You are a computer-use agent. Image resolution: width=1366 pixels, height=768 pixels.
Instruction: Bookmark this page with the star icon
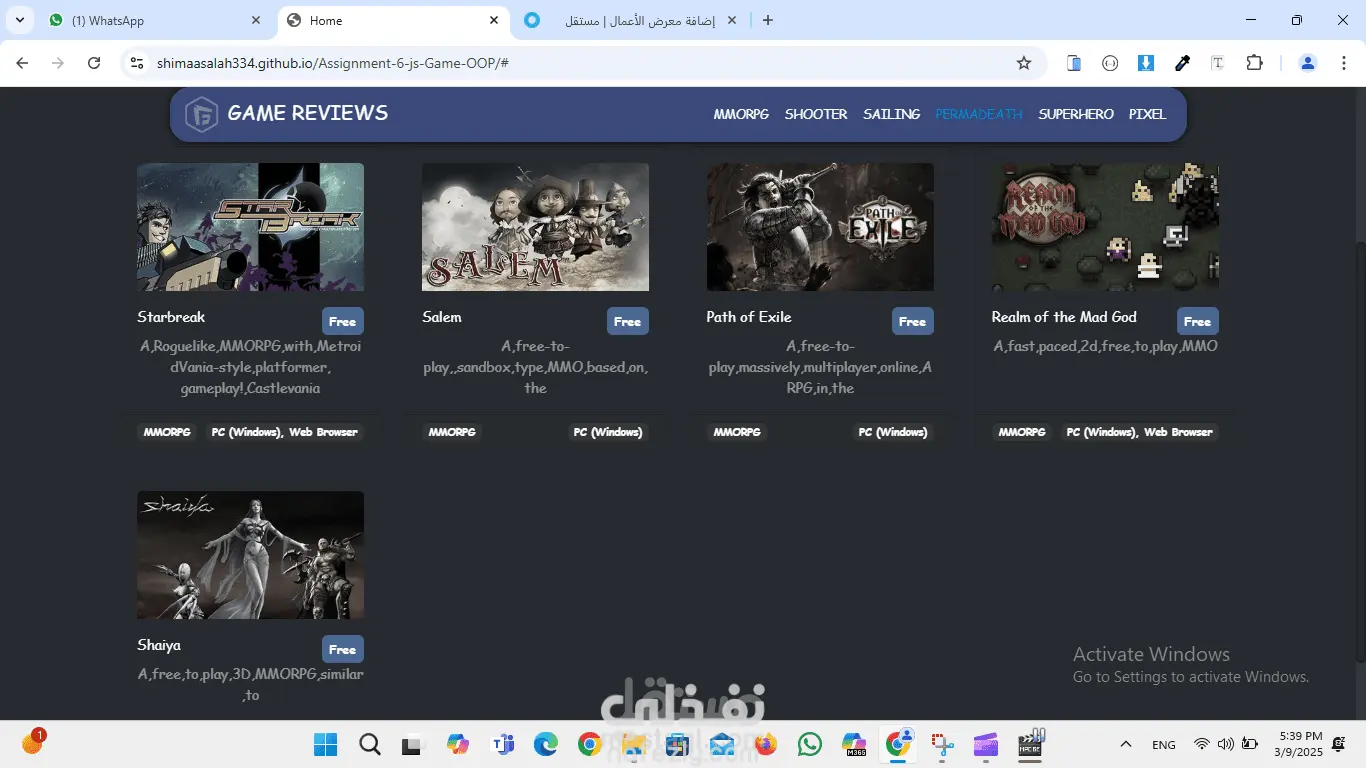coord(1024,63)
